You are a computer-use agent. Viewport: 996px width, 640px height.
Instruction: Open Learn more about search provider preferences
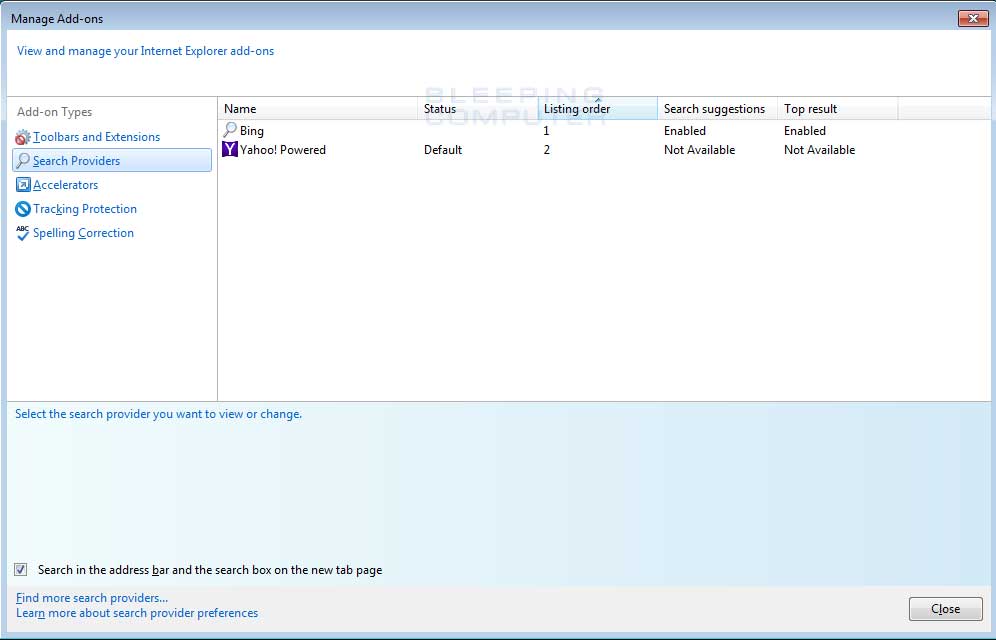tap(137, 613)
